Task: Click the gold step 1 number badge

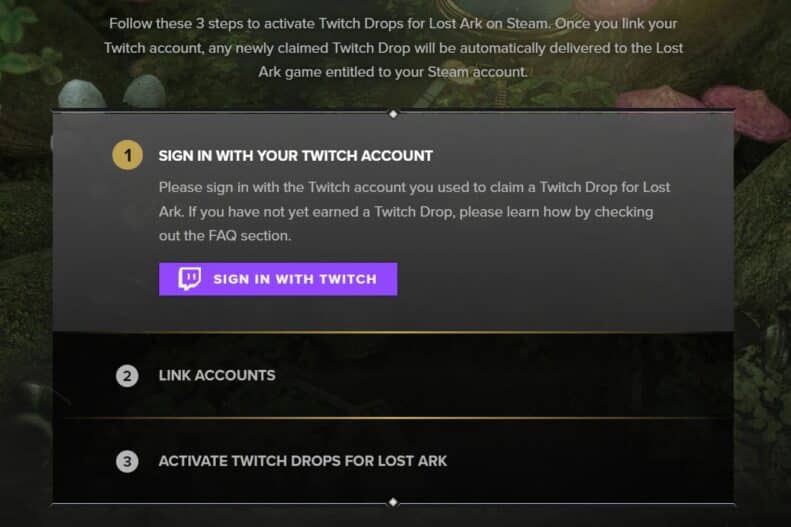Action: point(127,155)
